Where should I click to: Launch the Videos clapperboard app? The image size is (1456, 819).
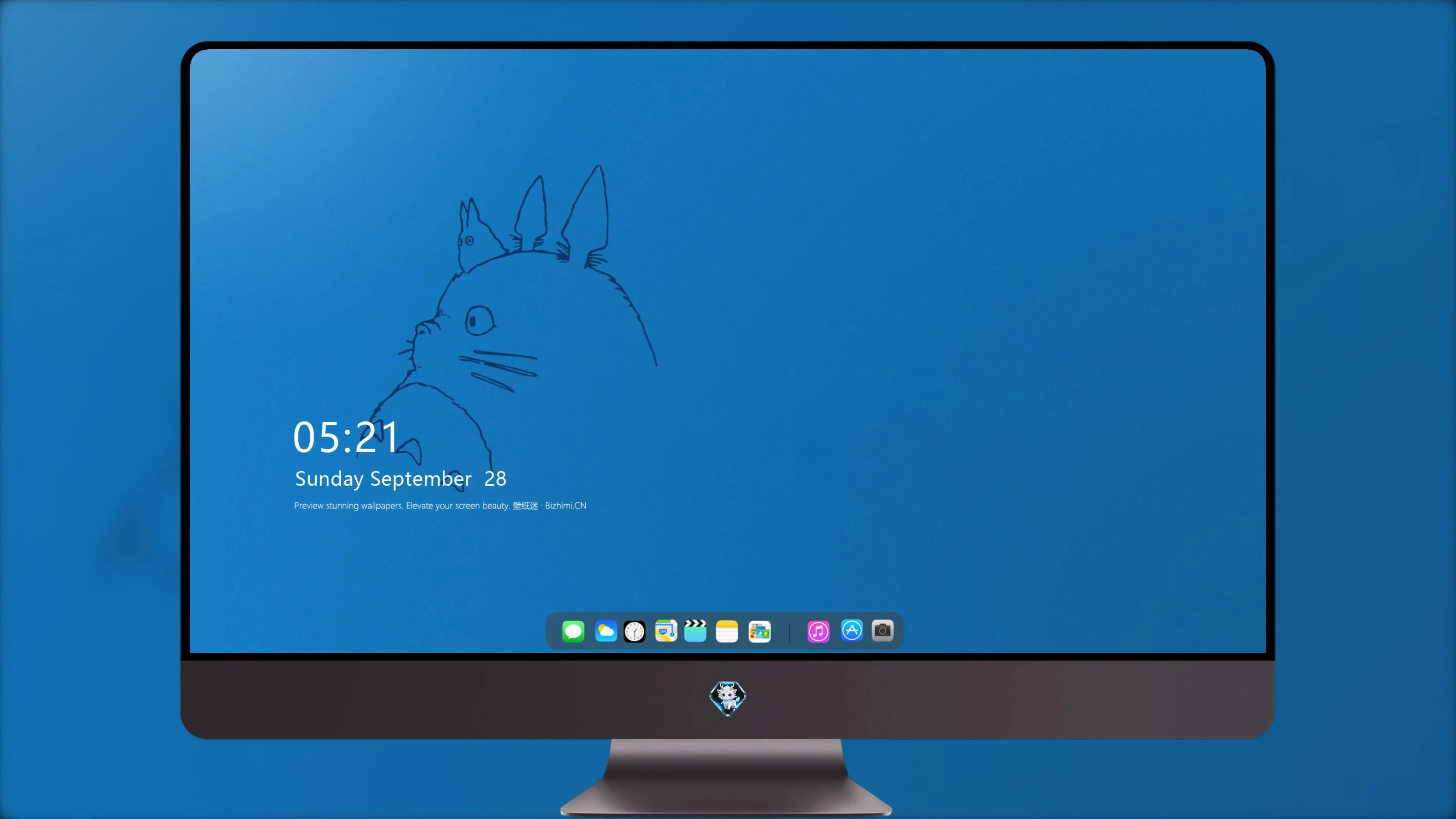pyautogui.click(x=695, y=631)
